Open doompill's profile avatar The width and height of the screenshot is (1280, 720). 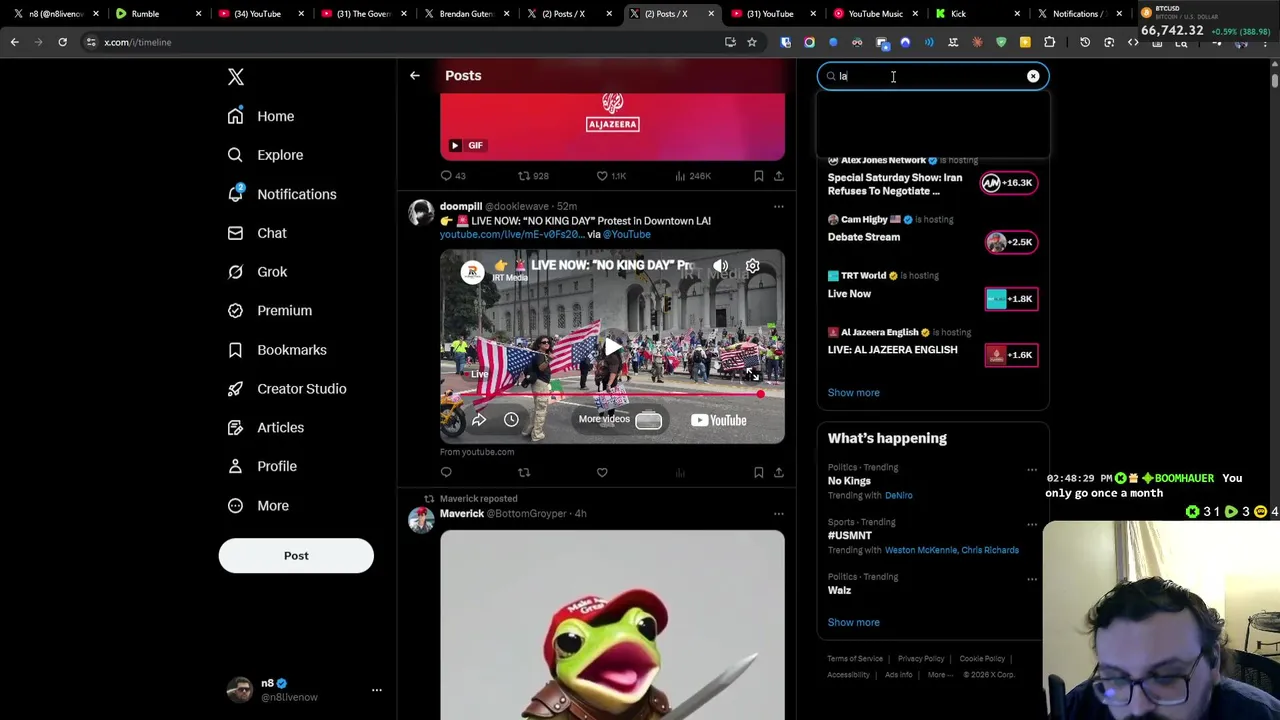(421, 212)
